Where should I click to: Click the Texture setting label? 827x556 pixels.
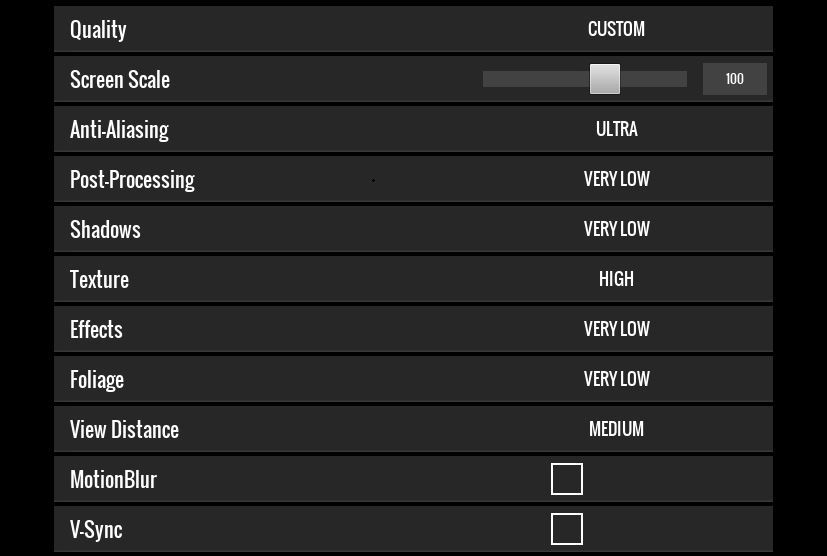pos(99,279)
